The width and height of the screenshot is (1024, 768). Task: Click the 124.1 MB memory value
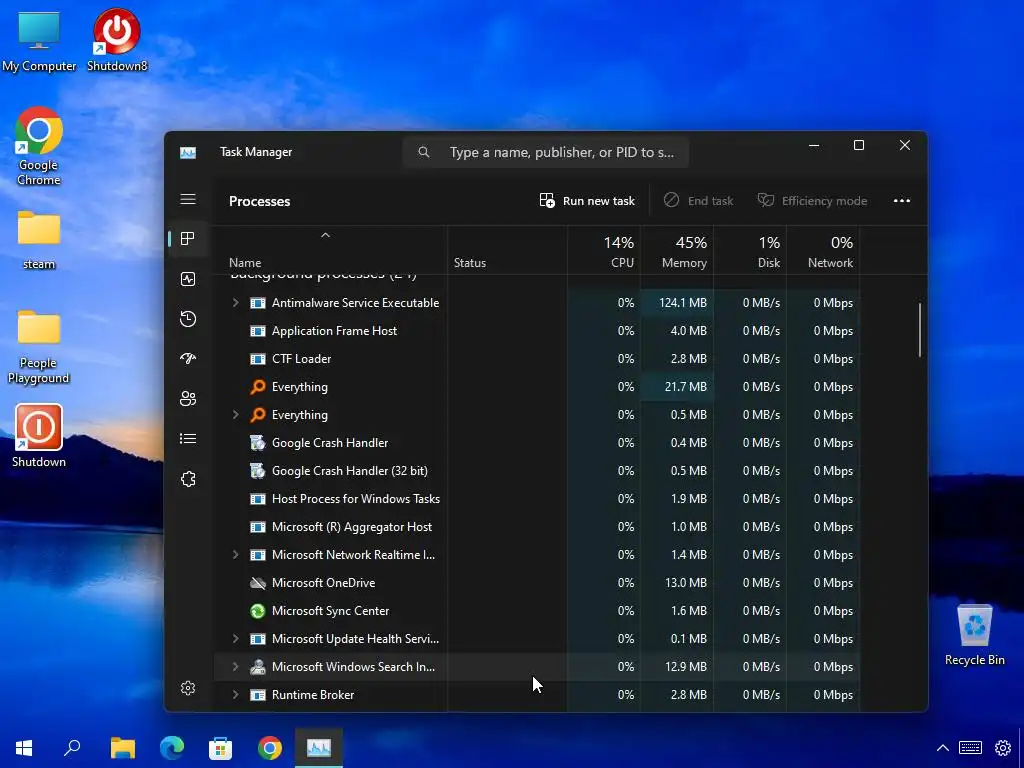(x=682, y=303)
